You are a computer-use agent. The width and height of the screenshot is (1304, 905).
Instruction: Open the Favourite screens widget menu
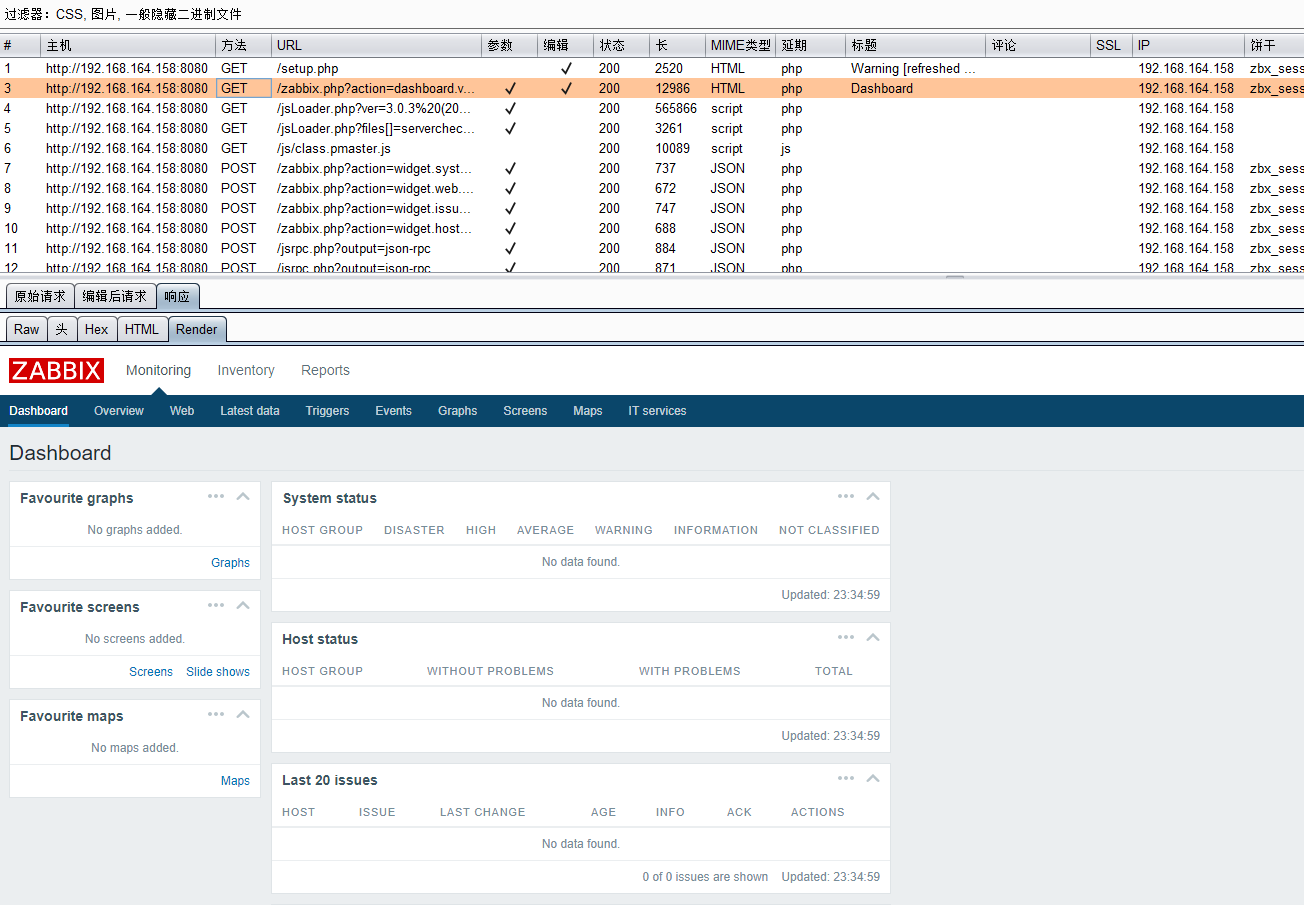pyautogui.click(x=216, y=604)
